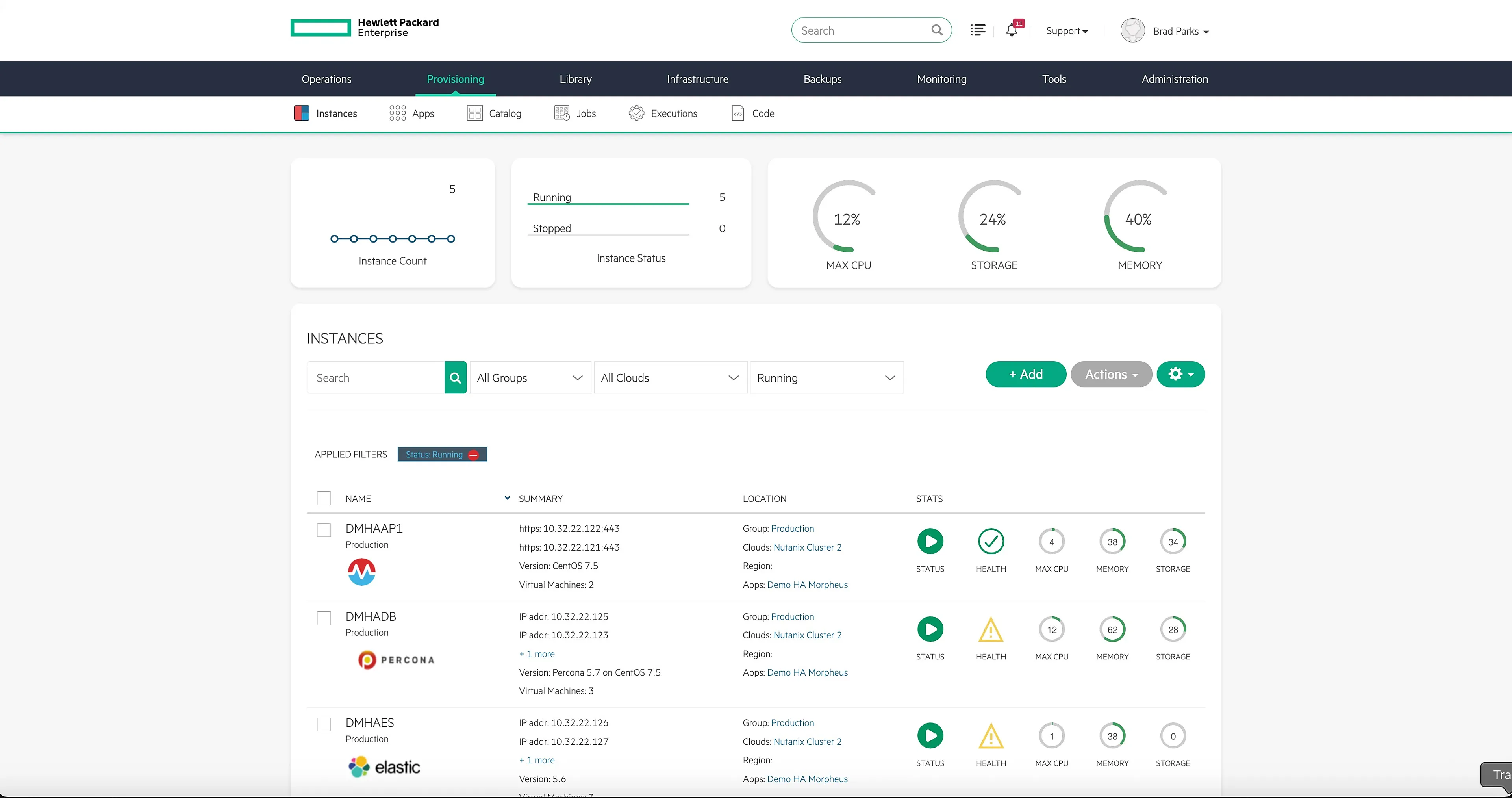Click the magnifier icon in header search

coord(937,30)
